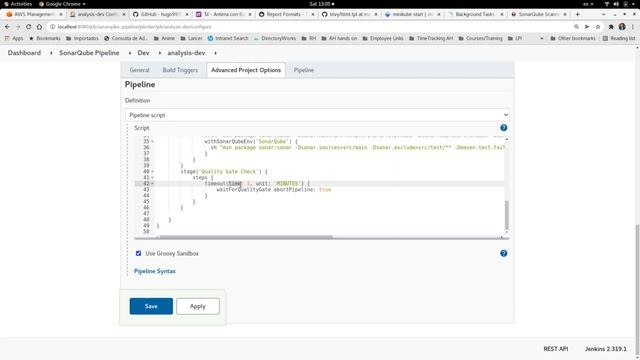Expand the Dev breadcrumb arrow

click(x=160, y=53)
